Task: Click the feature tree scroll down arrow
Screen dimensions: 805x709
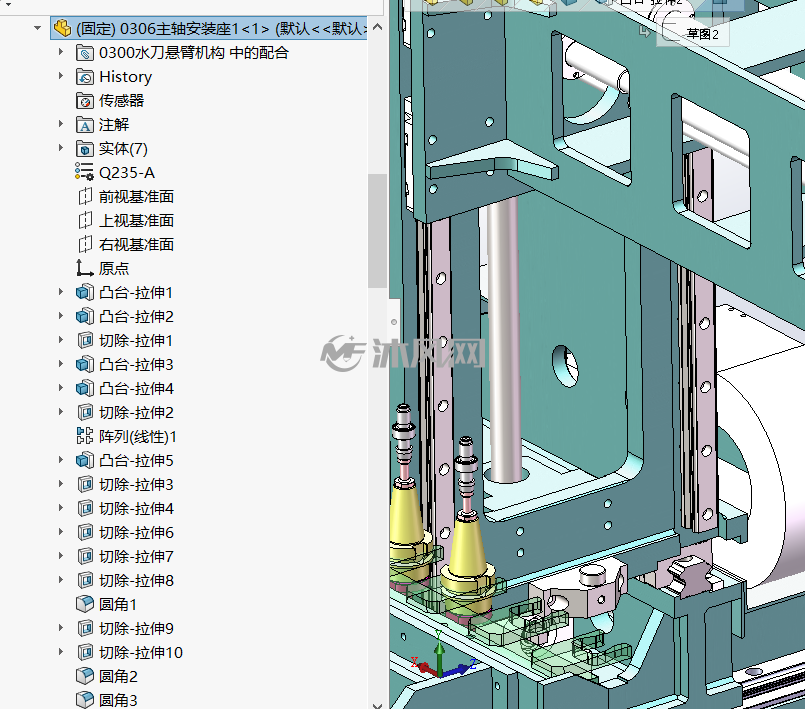Action: click(378, 704)
